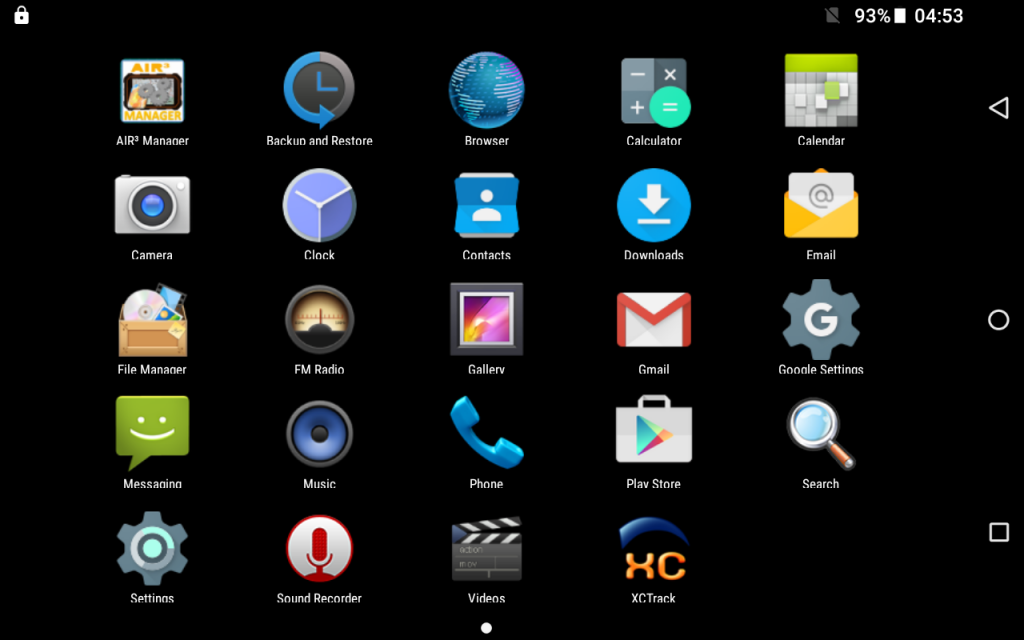Start the Camera app
This screenshot has height=640, width=1024.
coord(152,205)
